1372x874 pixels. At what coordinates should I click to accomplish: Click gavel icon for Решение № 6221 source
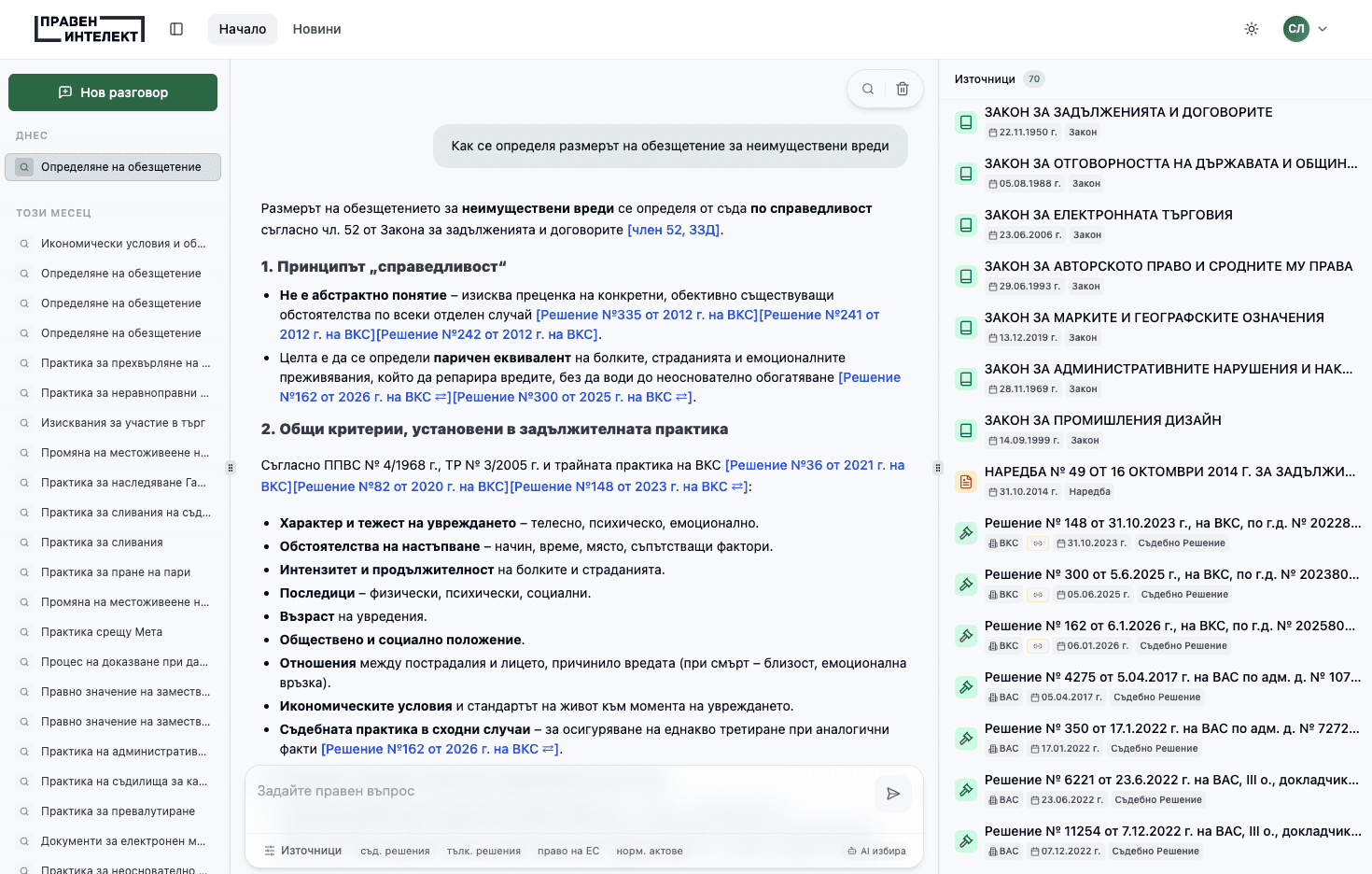point(966,790)
